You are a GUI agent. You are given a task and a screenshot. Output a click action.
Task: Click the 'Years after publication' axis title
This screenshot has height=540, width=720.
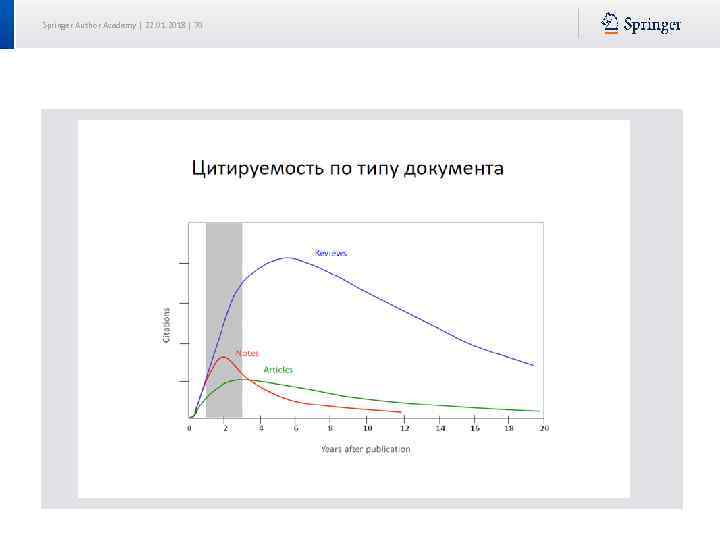[x=366, y=449]
